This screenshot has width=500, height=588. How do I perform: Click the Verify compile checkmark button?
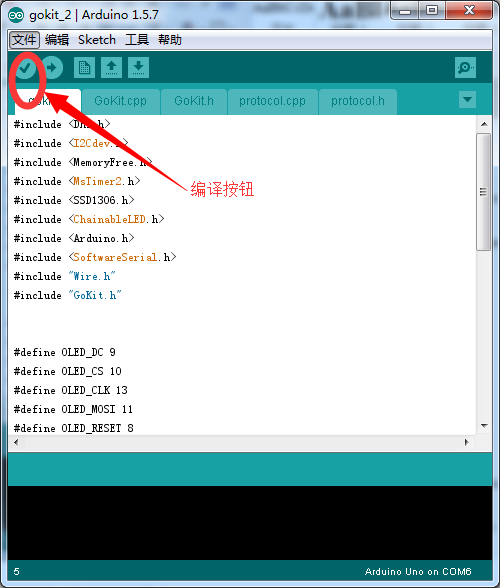[25, 68]
